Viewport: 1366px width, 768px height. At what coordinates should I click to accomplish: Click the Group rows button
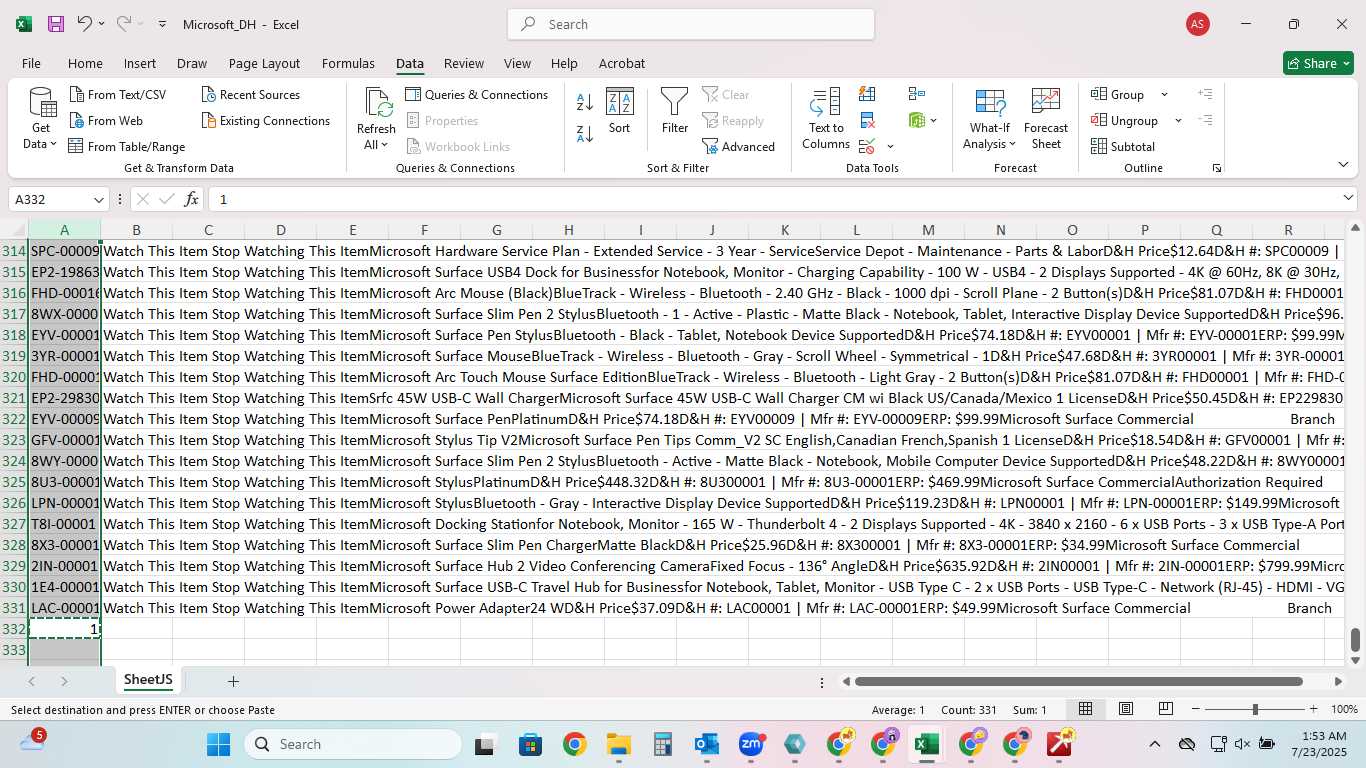coord(1119,94)
